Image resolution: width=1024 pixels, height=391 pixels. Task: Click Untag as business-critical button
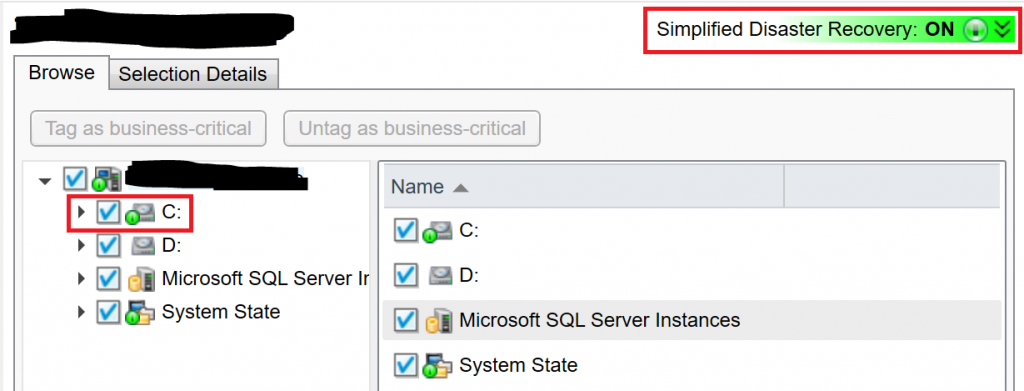[412, 129]
